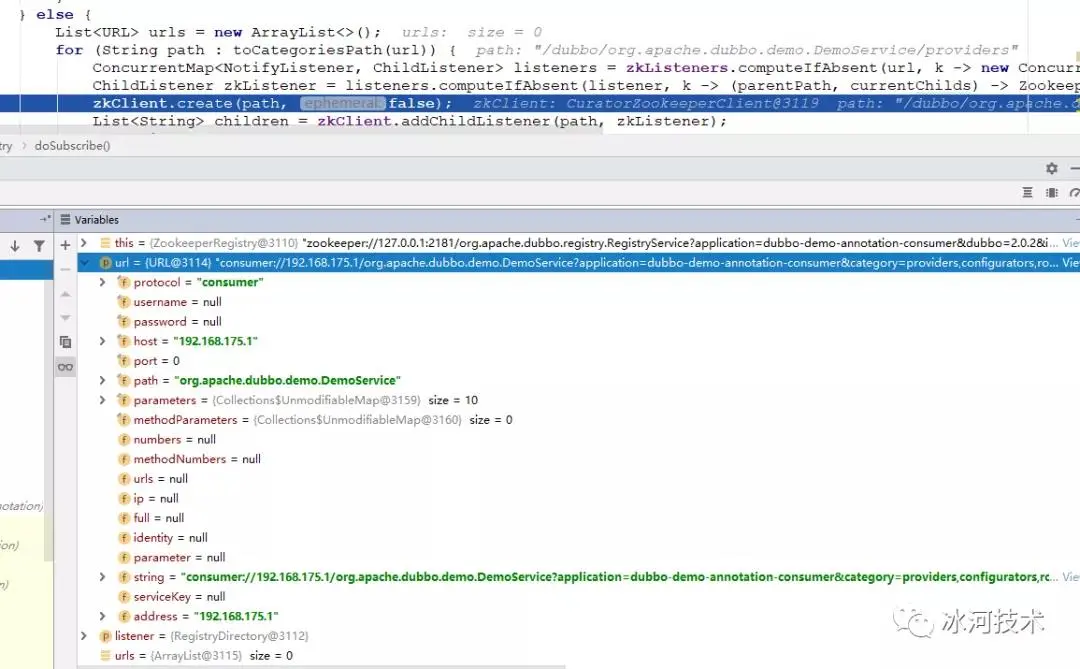Click the 'urls = null' field row inside url
The height and width of the screenshot is (669, 1080).
pos(579,478)
